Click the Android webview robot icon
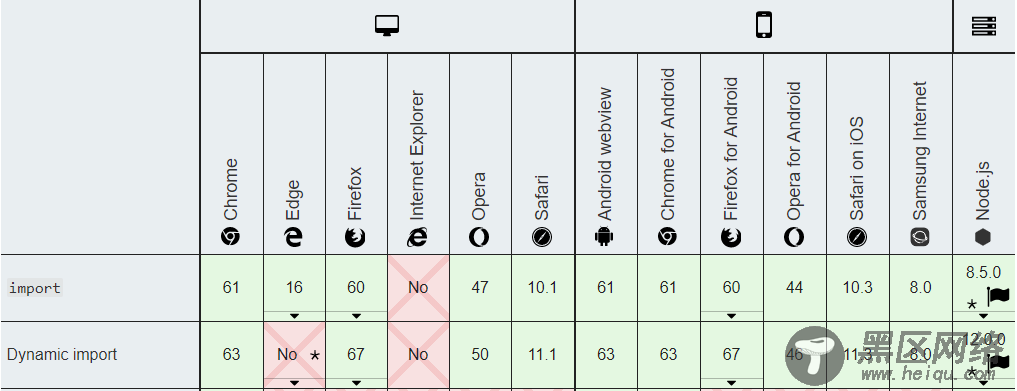The height and width of the screenshot is (391, 1017). point(604,237)
